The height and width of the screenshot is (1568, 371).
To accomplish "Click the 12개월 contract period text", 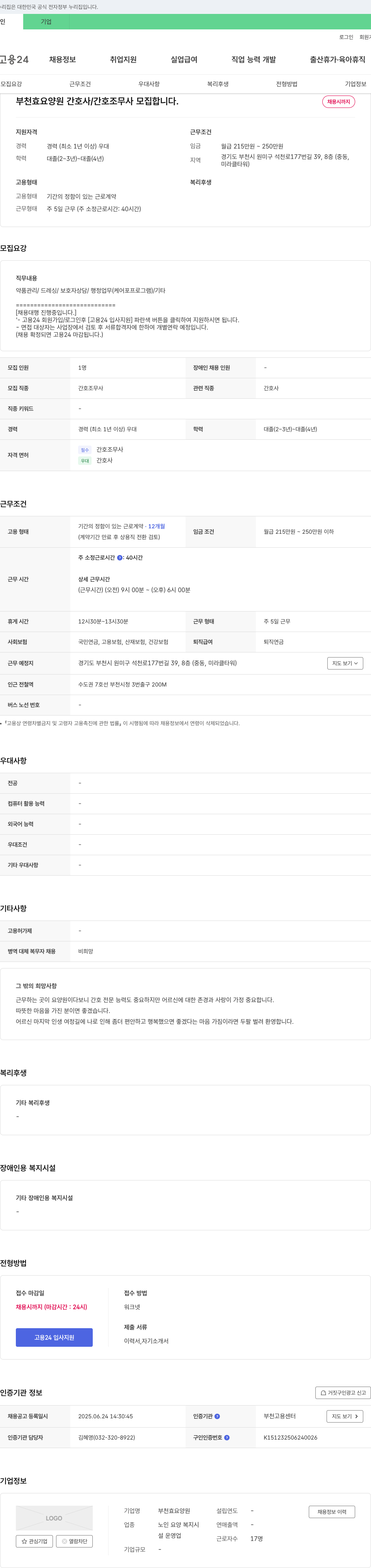I will pos(156,526).
